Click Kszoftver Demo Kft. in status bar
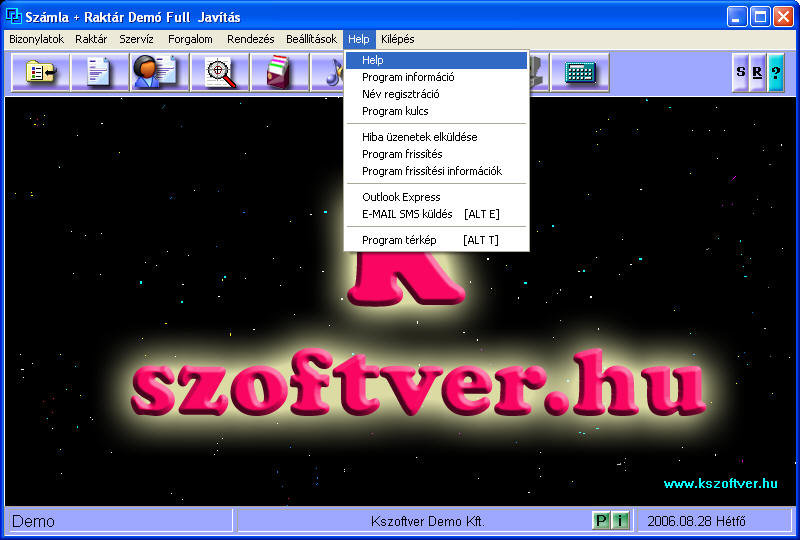The width and height of the screenshot is (800, 540). coord(428,521)
